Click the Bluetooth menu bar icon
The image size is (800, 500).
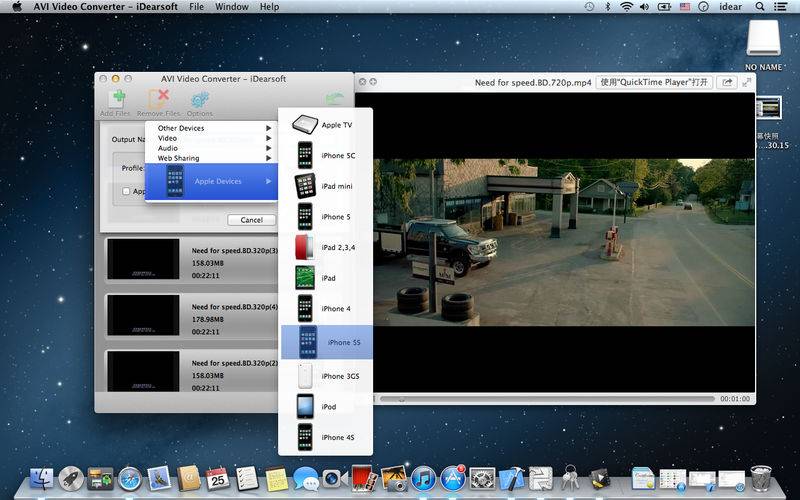(608, 7)
